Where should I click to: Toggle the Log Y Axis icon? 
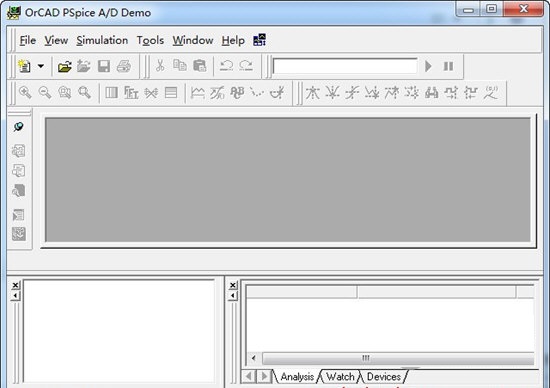tap(171, 93)
